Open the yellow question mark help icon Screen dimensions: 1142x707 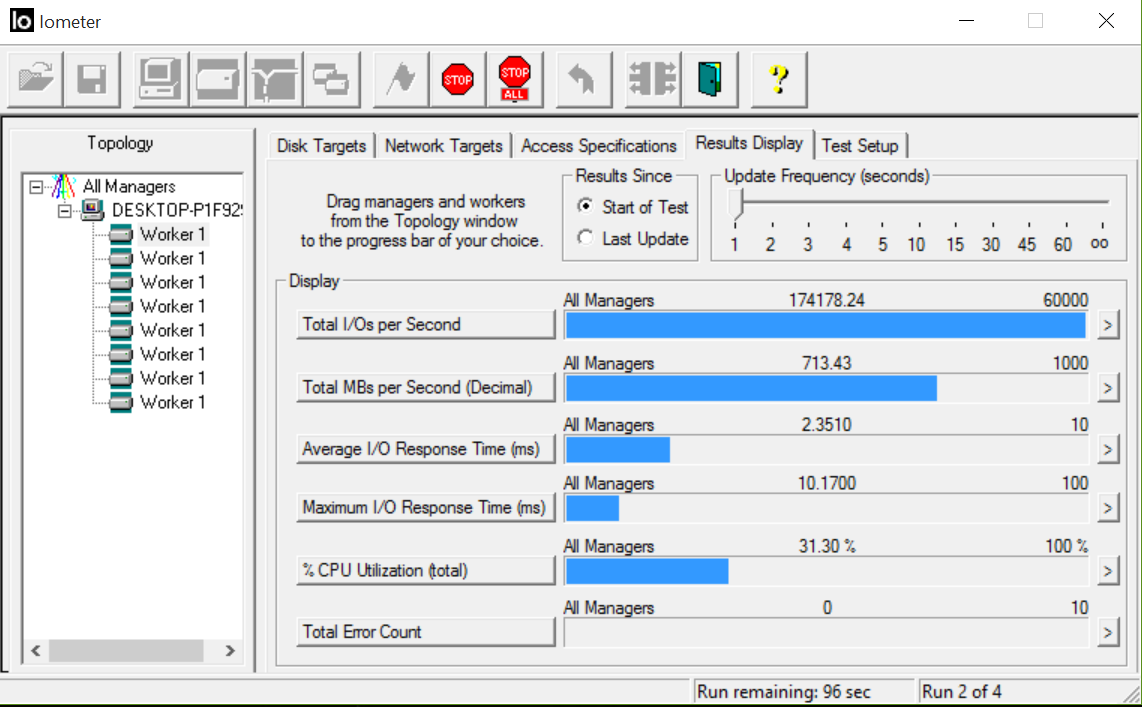779,79
